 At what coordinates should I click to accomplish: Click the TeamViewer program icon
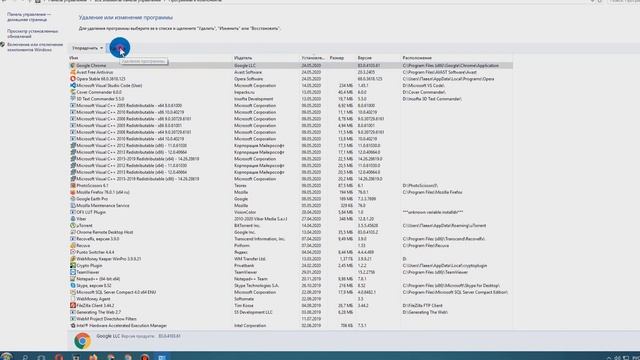[x=73, y=272]
